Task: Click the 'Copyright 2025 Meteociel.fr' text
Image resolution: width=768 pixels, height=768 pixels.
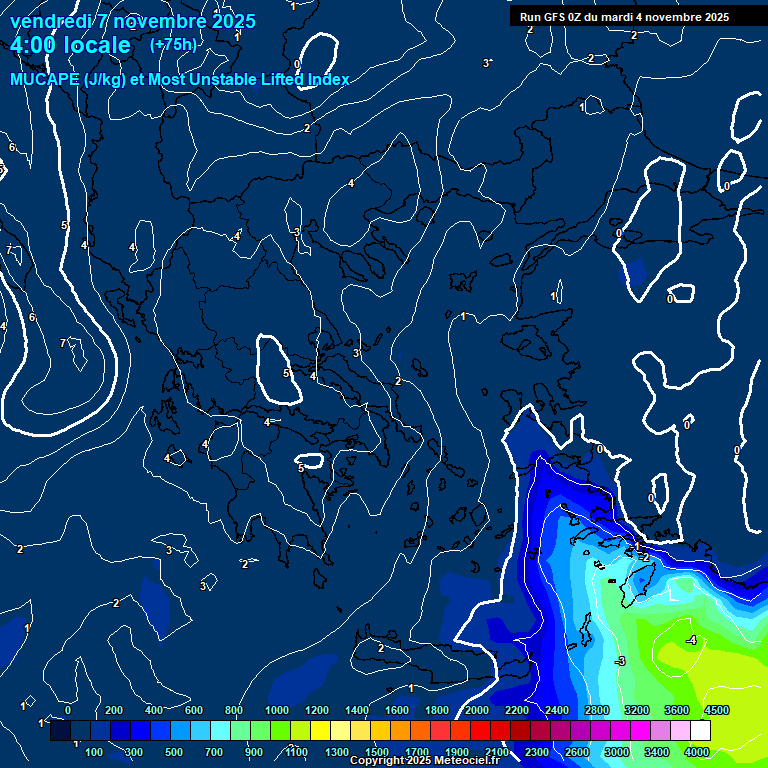Action: coord(425,760)
